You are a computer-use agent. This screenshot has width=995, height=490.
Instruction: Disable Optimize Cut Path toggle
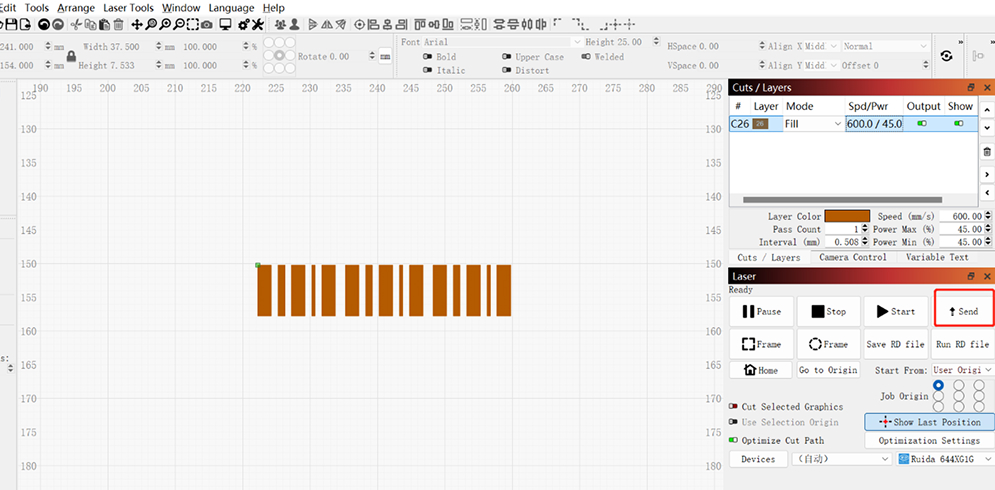(734, 440)
